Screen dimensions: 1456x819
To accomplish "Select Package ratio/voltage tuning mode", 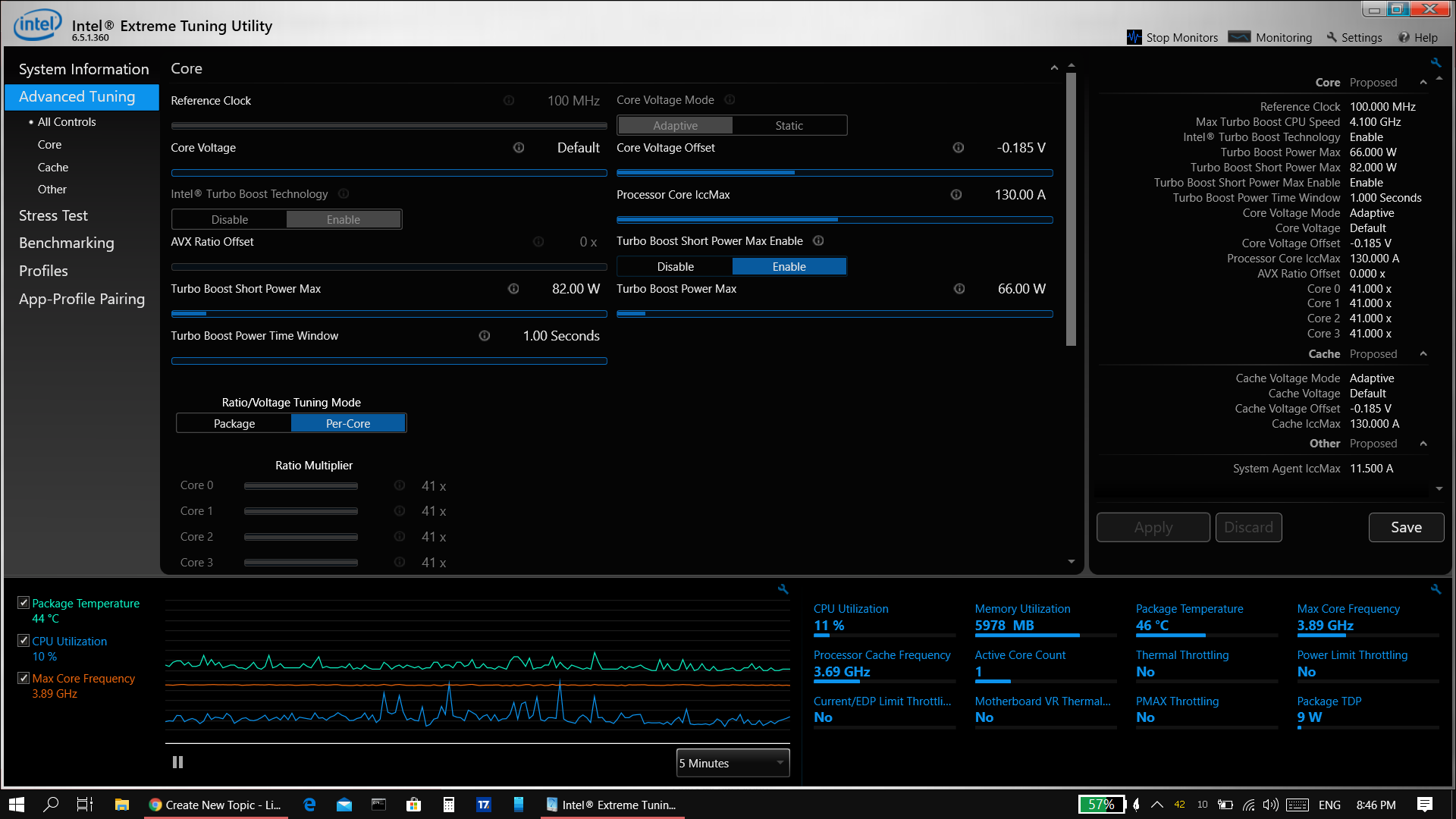I will pos(234,424).
